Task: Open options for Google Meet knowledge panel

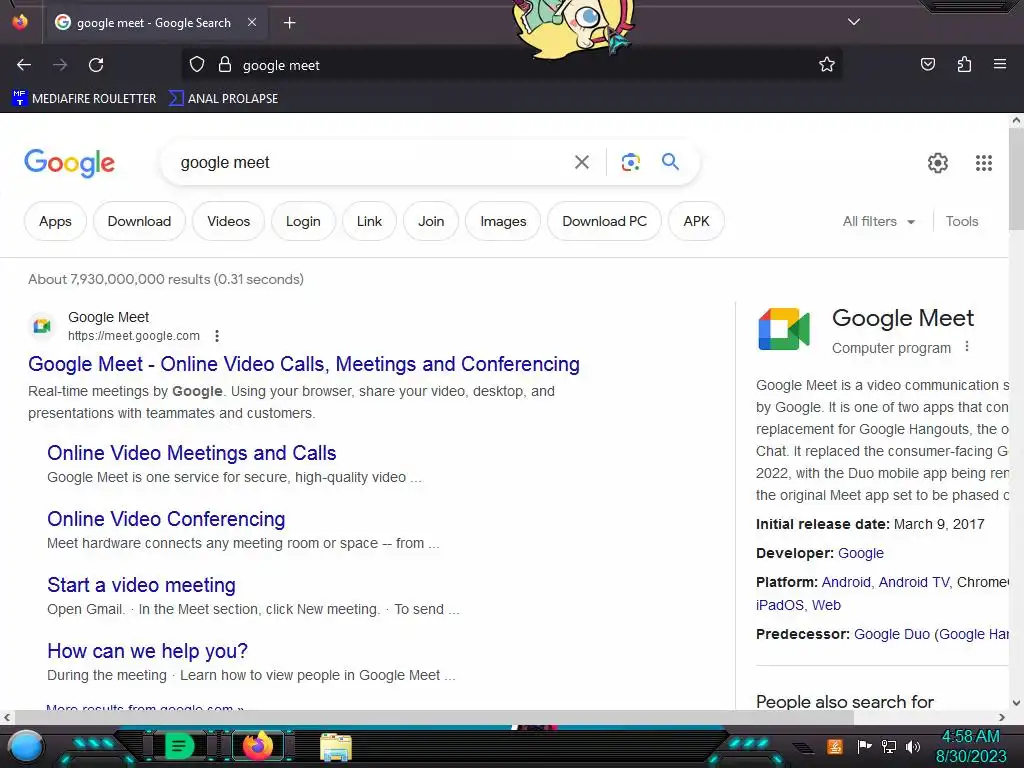Action: click(967, 347)
